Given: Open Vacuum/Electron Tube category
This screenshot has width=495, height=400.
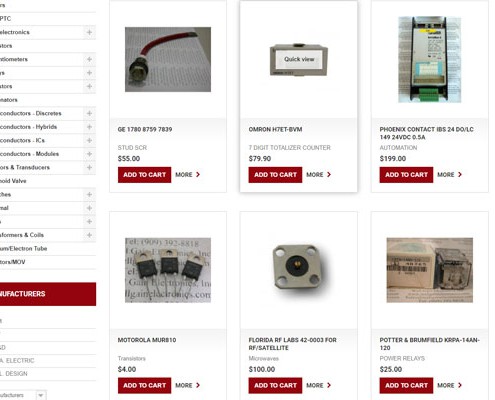Looking at the screenshot, I should [23, 249].
